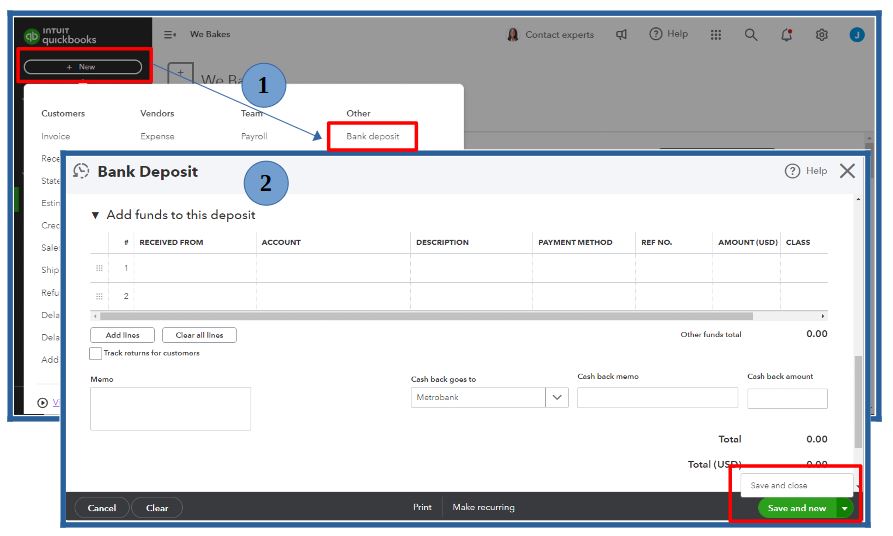Open the Bank Deposit history clock icon
The height and width of the screenshot is (536, 893).
tap(81, 171)
